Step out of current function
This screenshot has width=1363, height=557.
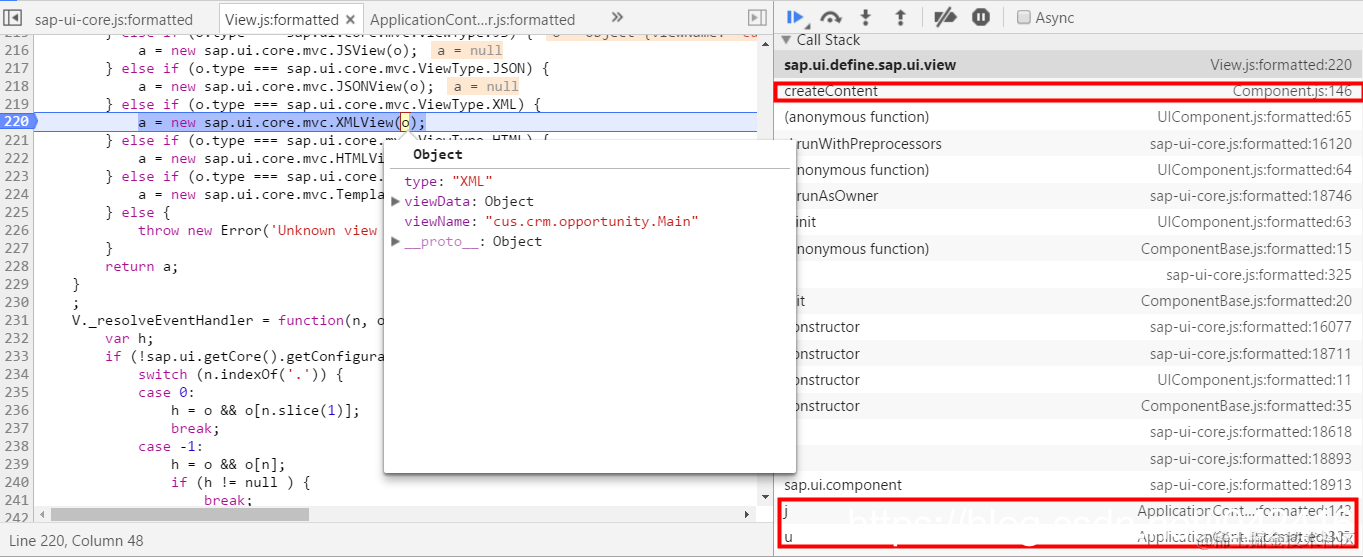coord(900,17)
